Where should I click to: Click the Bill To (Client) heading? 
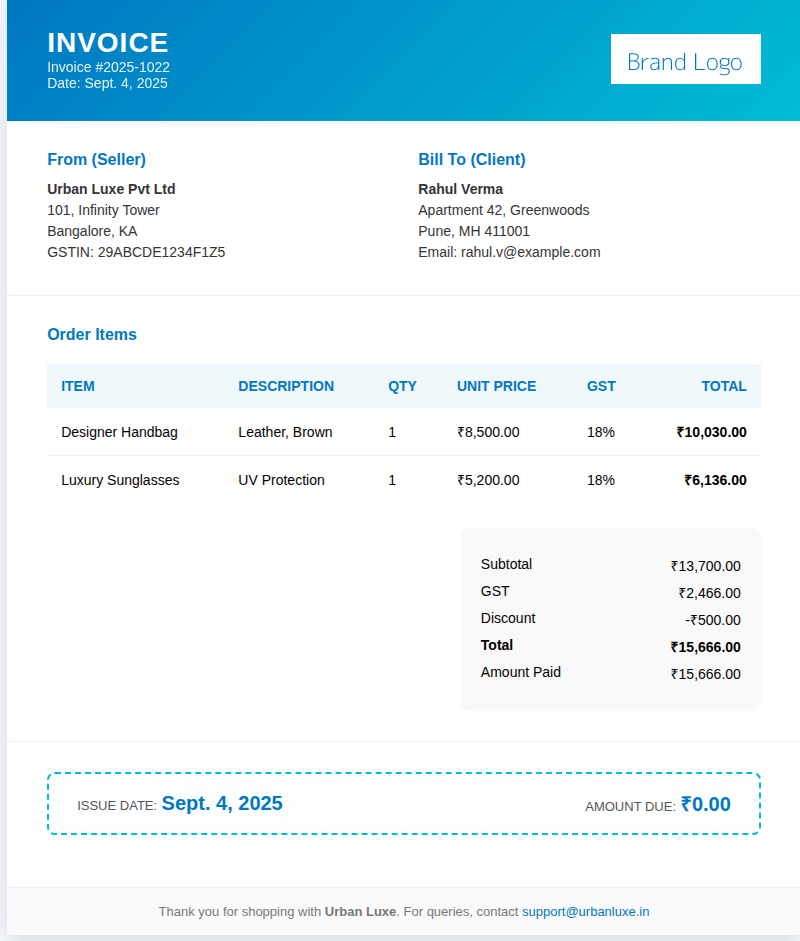[471, 159]
